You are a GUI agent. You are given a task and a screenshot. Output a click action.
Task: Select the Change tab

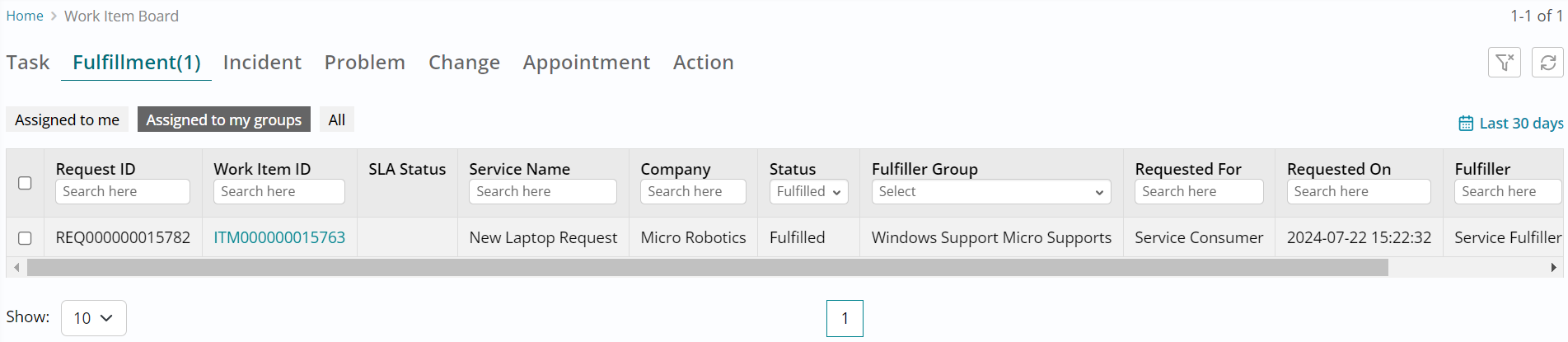464,63
